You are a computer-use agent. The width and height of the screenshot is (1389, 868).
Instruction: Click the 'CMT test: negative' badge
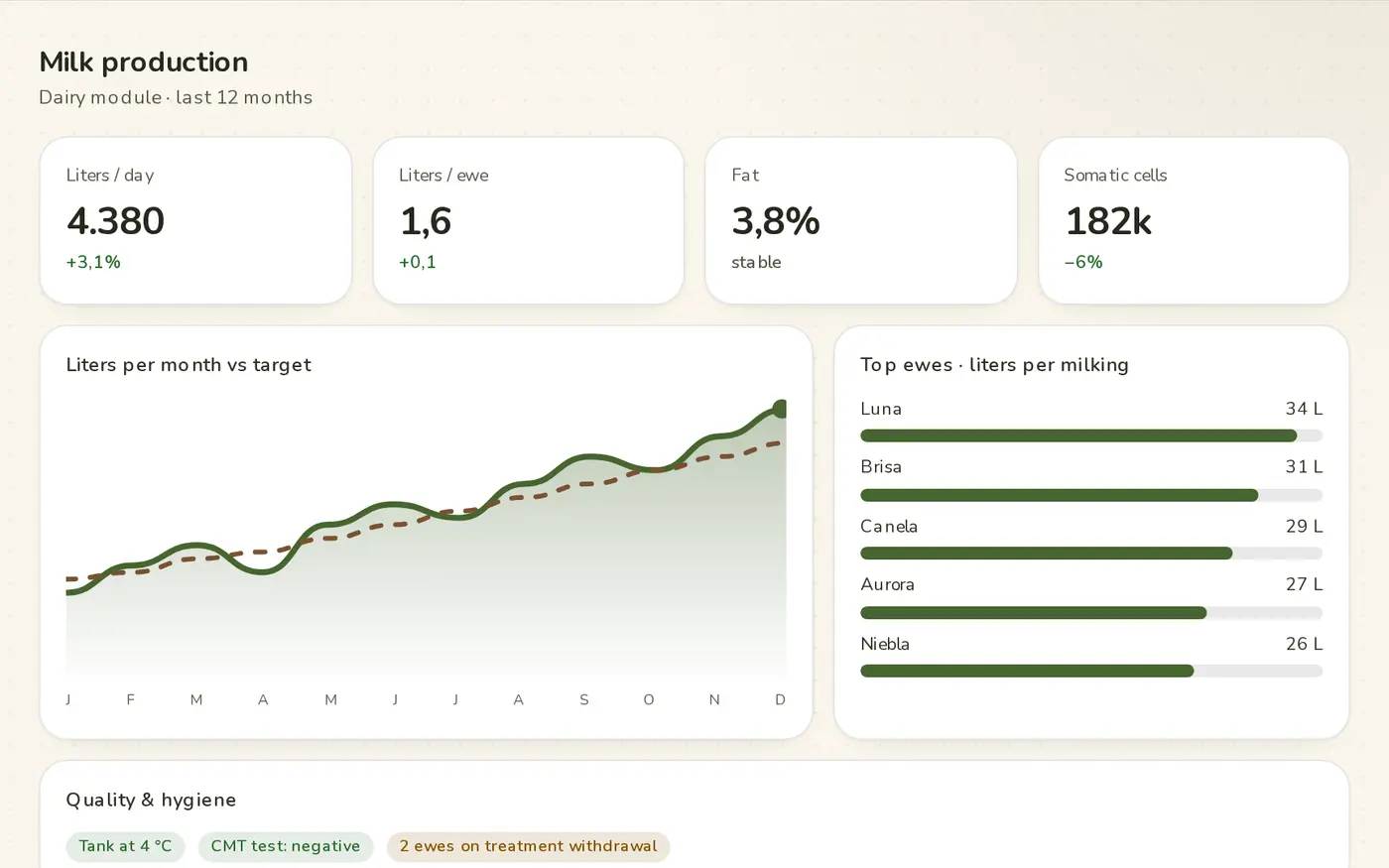286,846
